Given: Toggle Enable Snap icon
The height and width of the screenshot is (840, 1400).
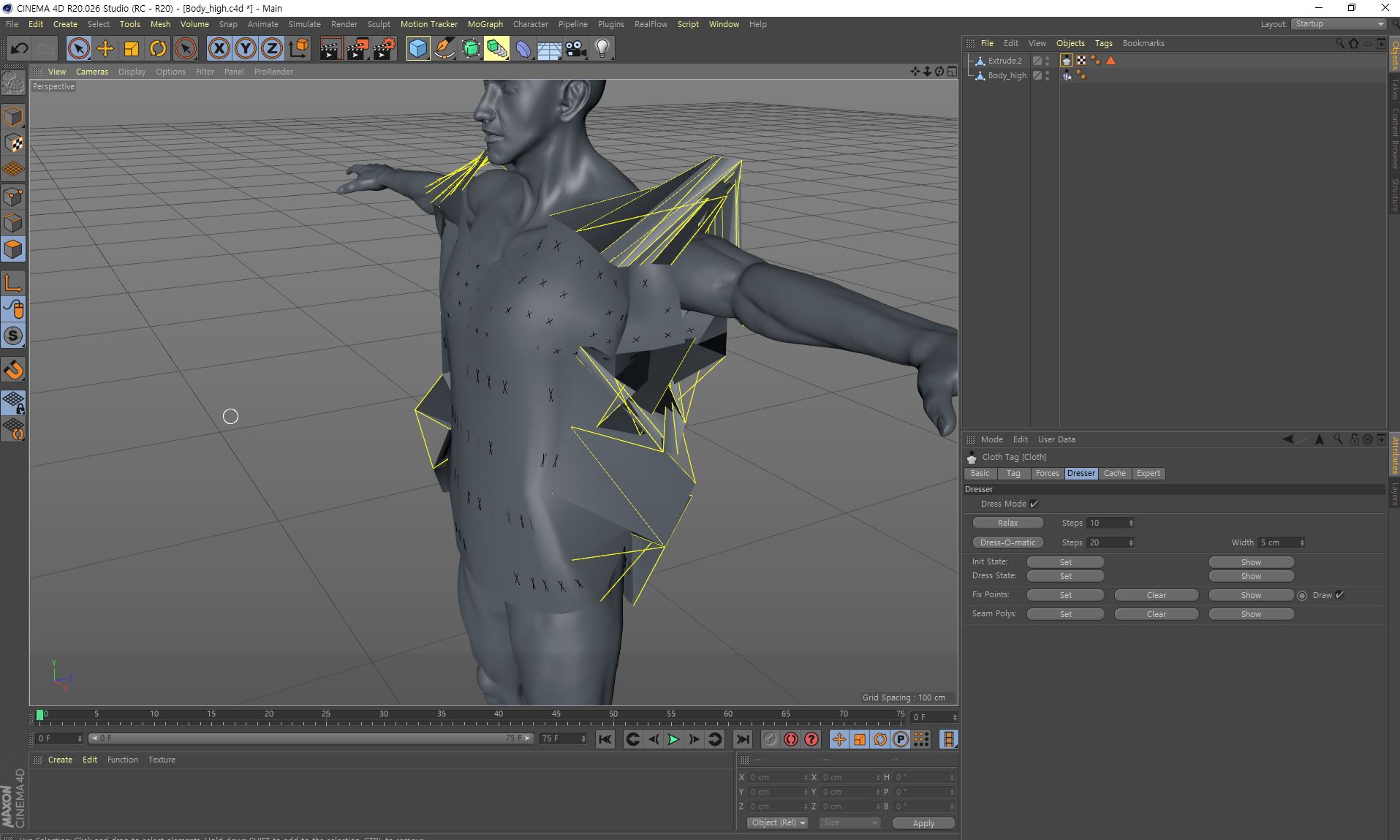Looking at the screenshot, I should pyautogui.click(x=13, y=370).
